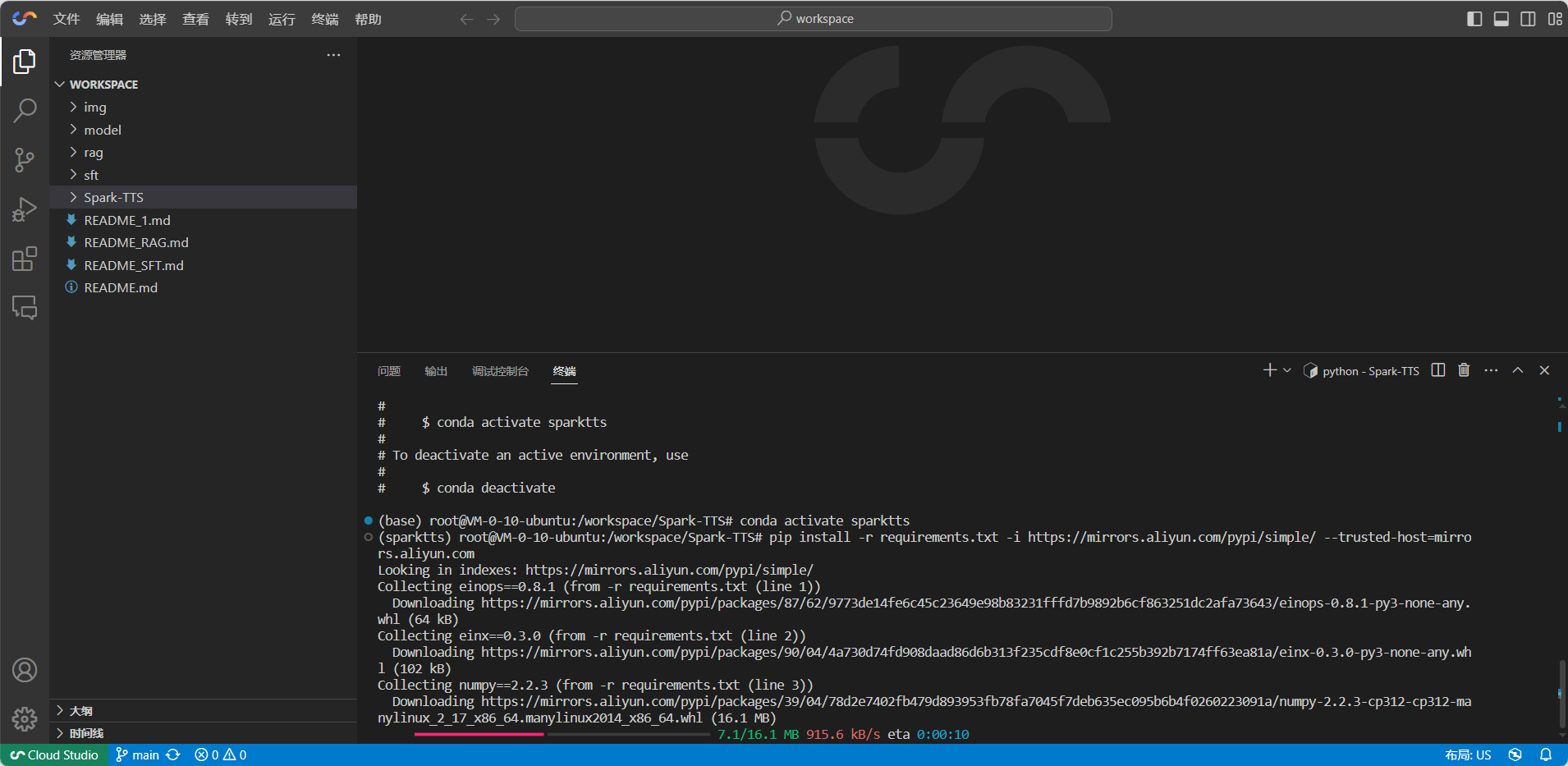Open the Search view in activity bar
Screen dimensions: 1568x766
pyautogui.click(x=25, y=111)
